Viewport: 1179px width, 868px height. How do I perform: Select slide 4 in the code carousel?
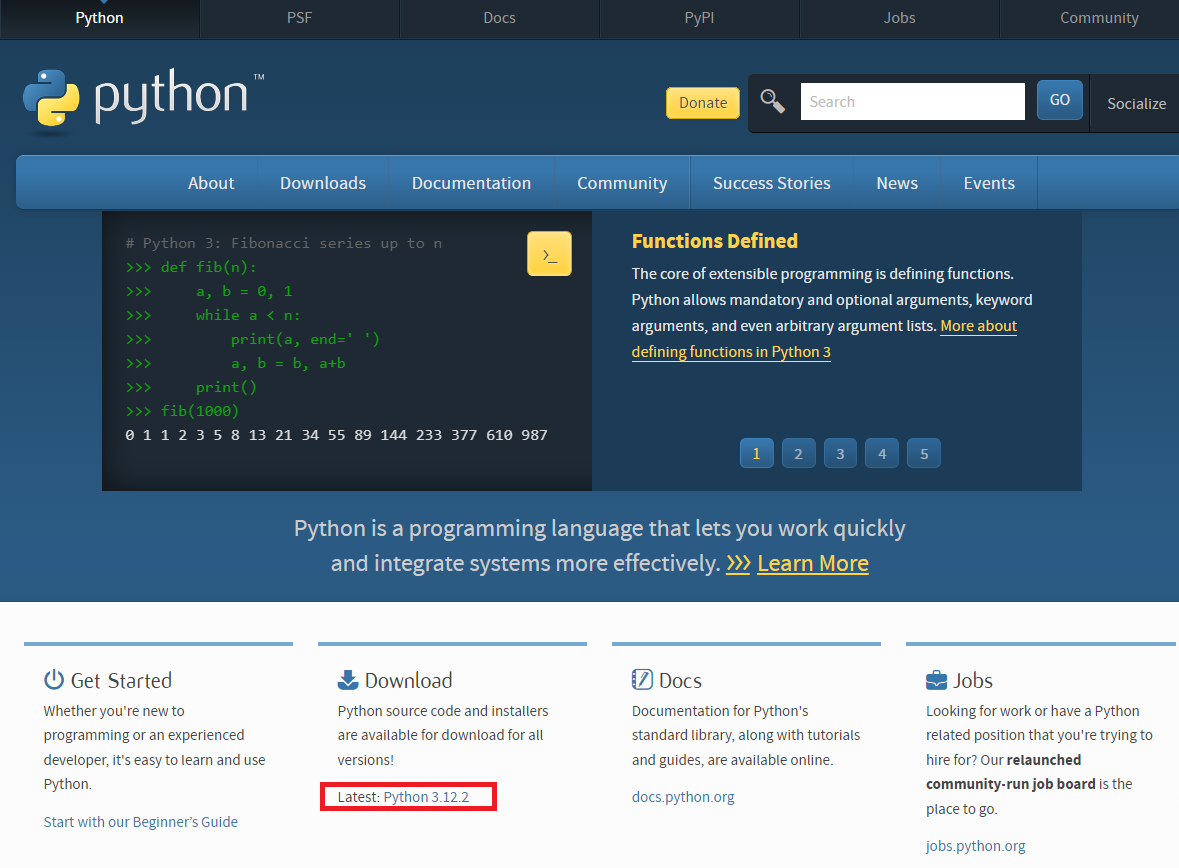(882, 454)
